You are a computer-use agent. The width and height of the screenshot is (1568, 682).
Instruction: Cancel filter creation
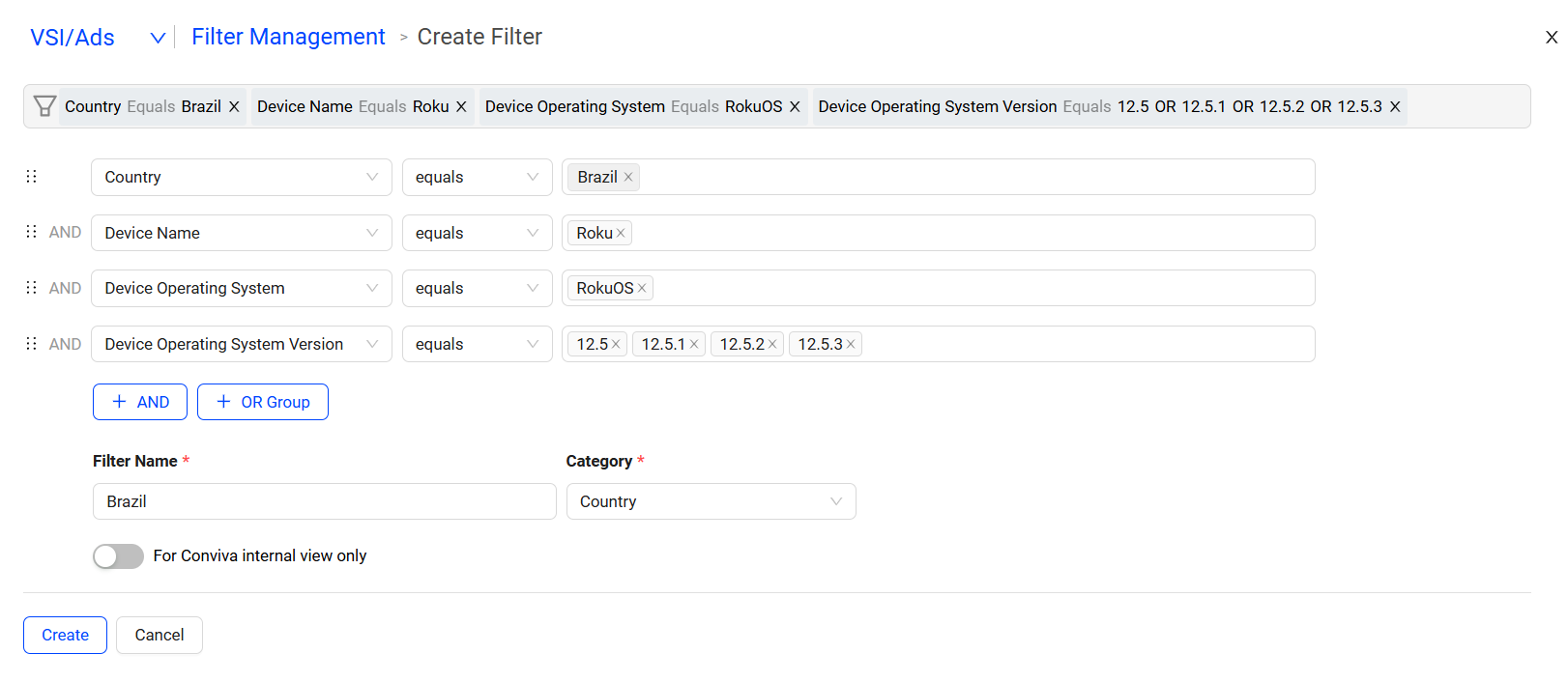tap(160, 635)
